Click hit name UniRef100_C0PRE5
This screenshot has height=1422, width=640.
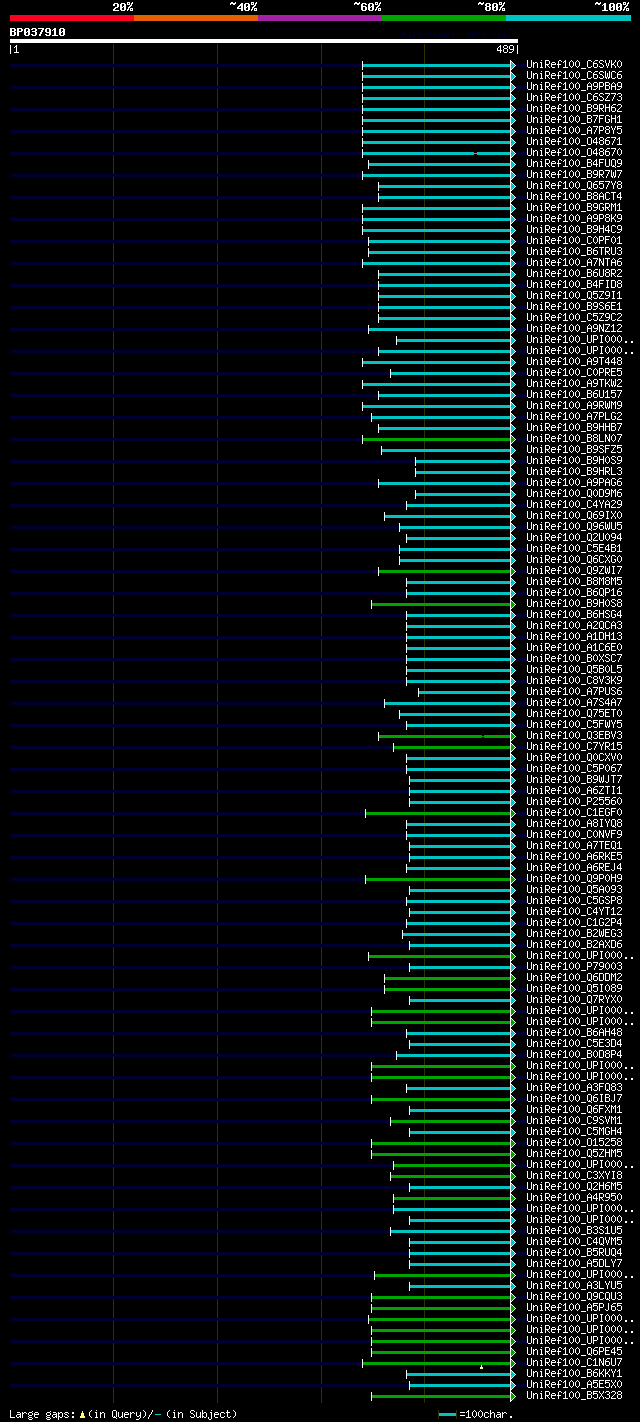pos(574,372)
